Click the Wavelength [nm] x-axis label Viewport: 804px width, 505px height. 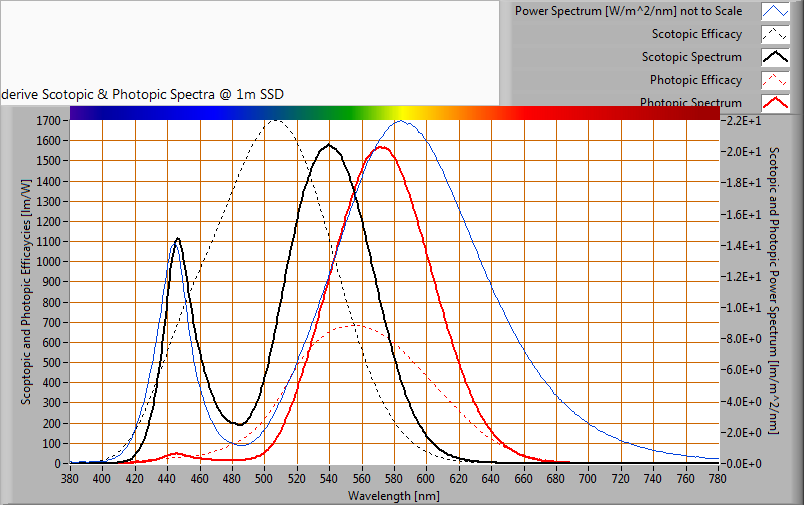pos(393,495)
